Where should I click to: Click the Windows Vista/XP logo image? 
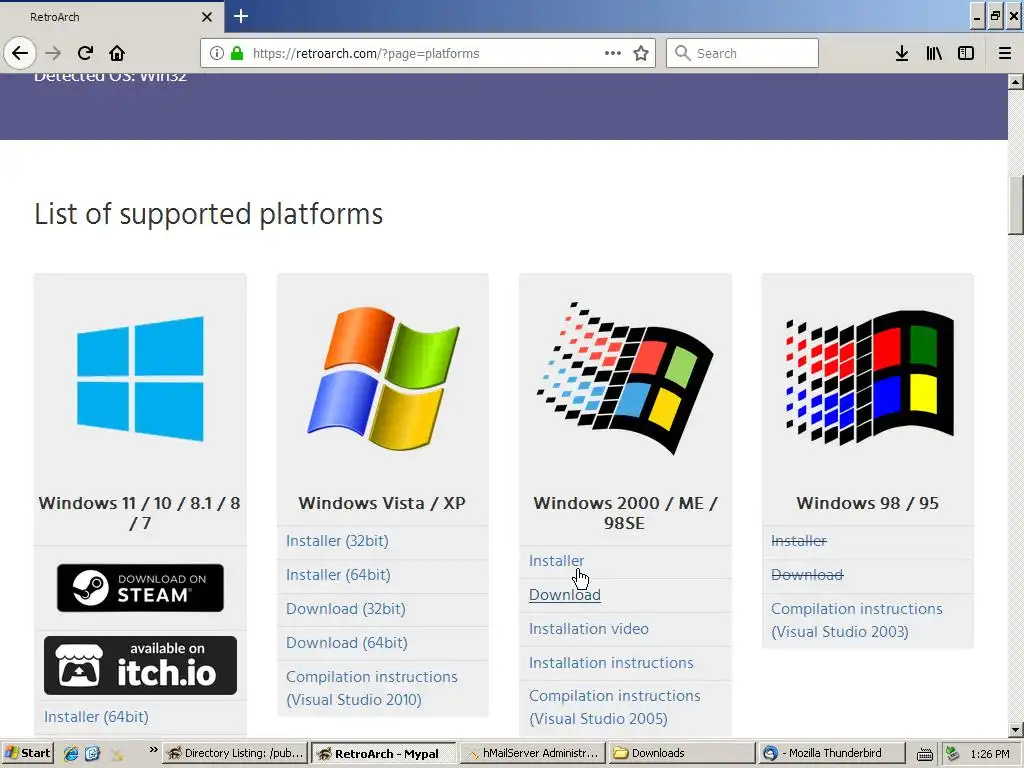click(383, 379)
